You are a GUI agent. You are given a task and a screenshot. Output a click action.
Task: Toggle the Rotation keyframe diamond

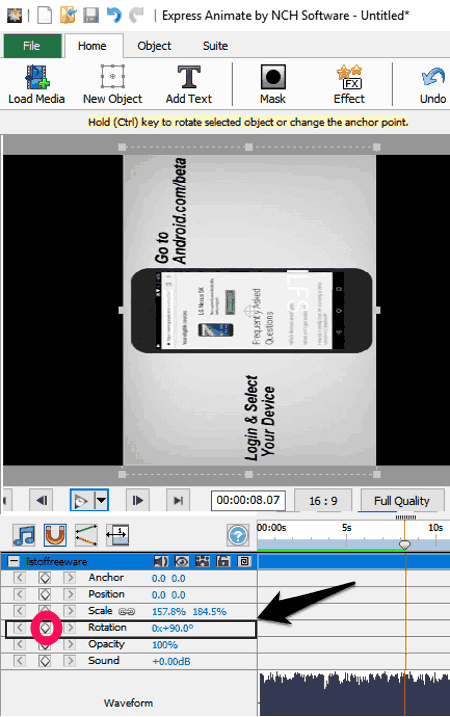coord(44,628)
